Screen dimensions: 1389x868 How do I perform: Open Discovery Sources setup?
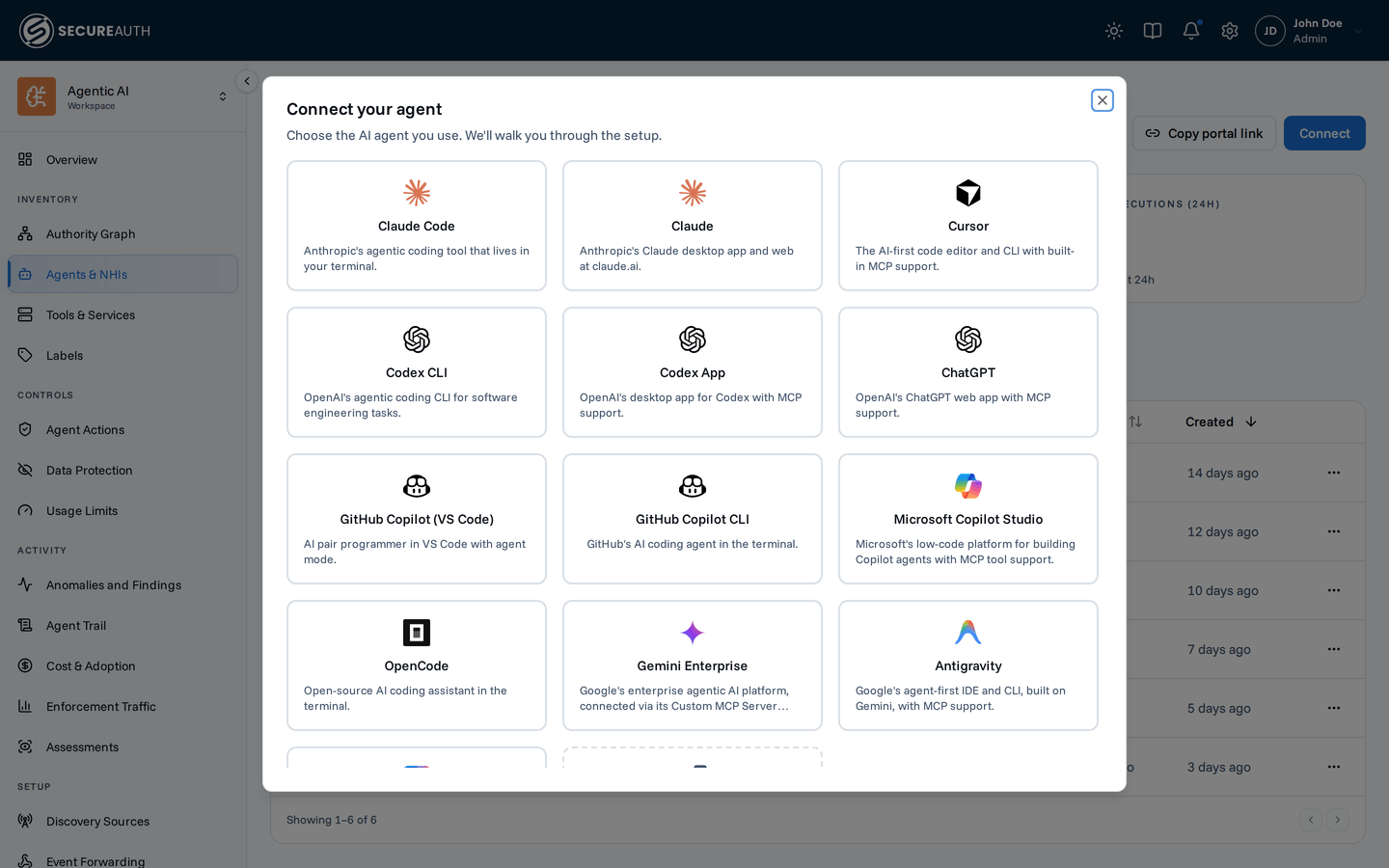[x=123, y=821]
